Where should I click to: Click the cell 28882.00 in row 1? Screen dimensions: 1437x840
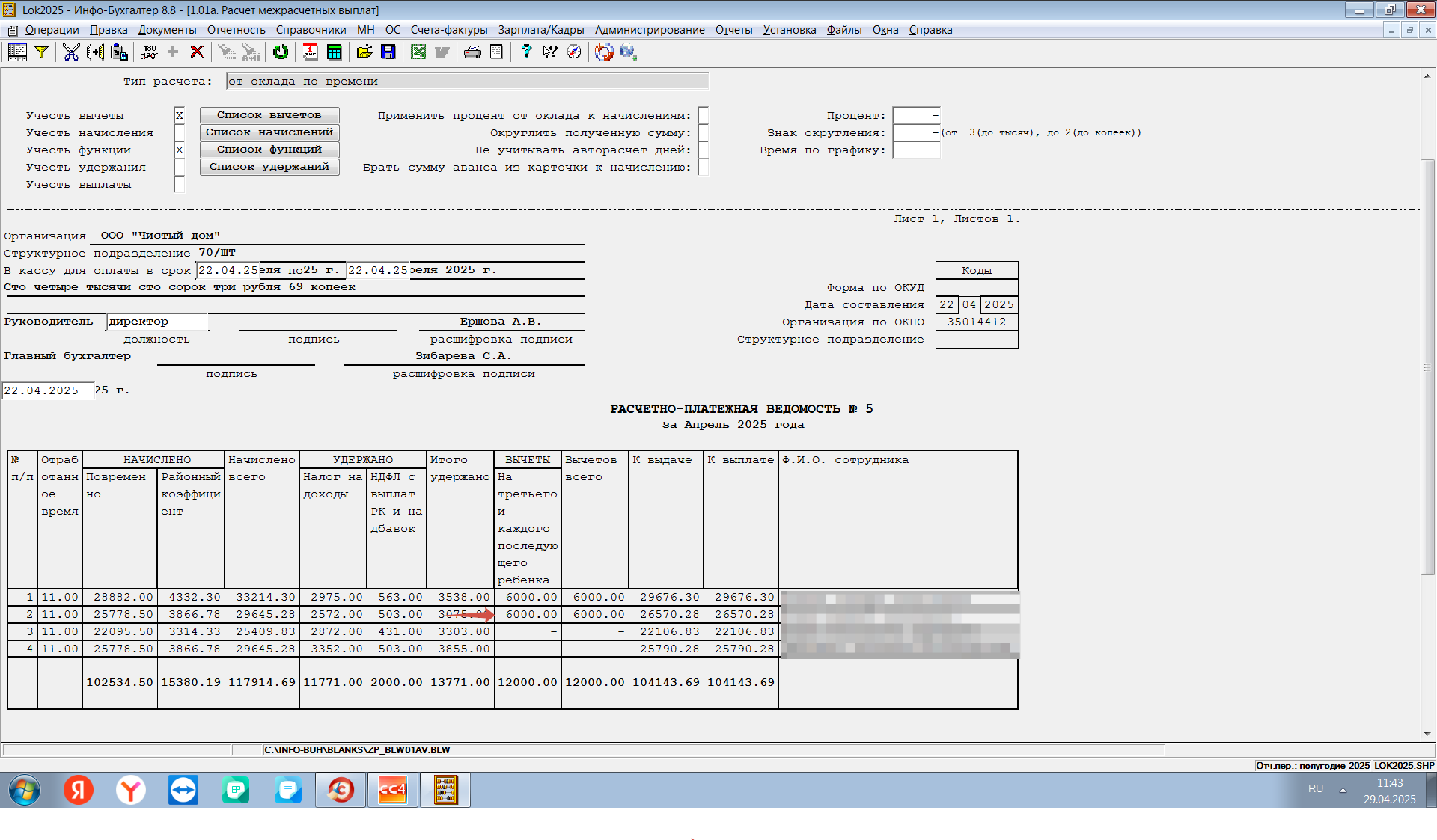point(120,597)
